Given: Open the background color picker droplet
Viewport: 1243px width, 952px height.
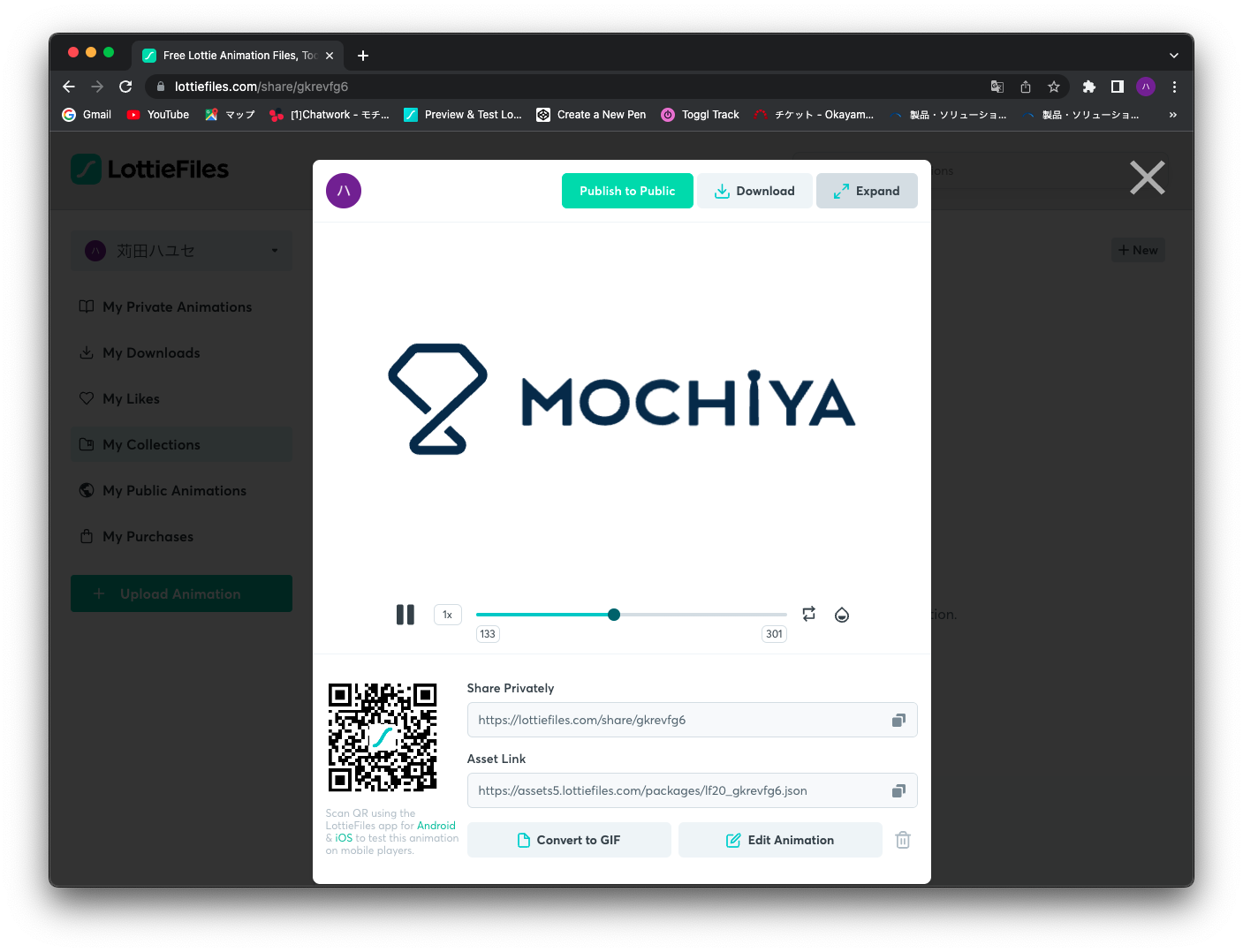Looking at the screenshot, I should tap(842, 615).
